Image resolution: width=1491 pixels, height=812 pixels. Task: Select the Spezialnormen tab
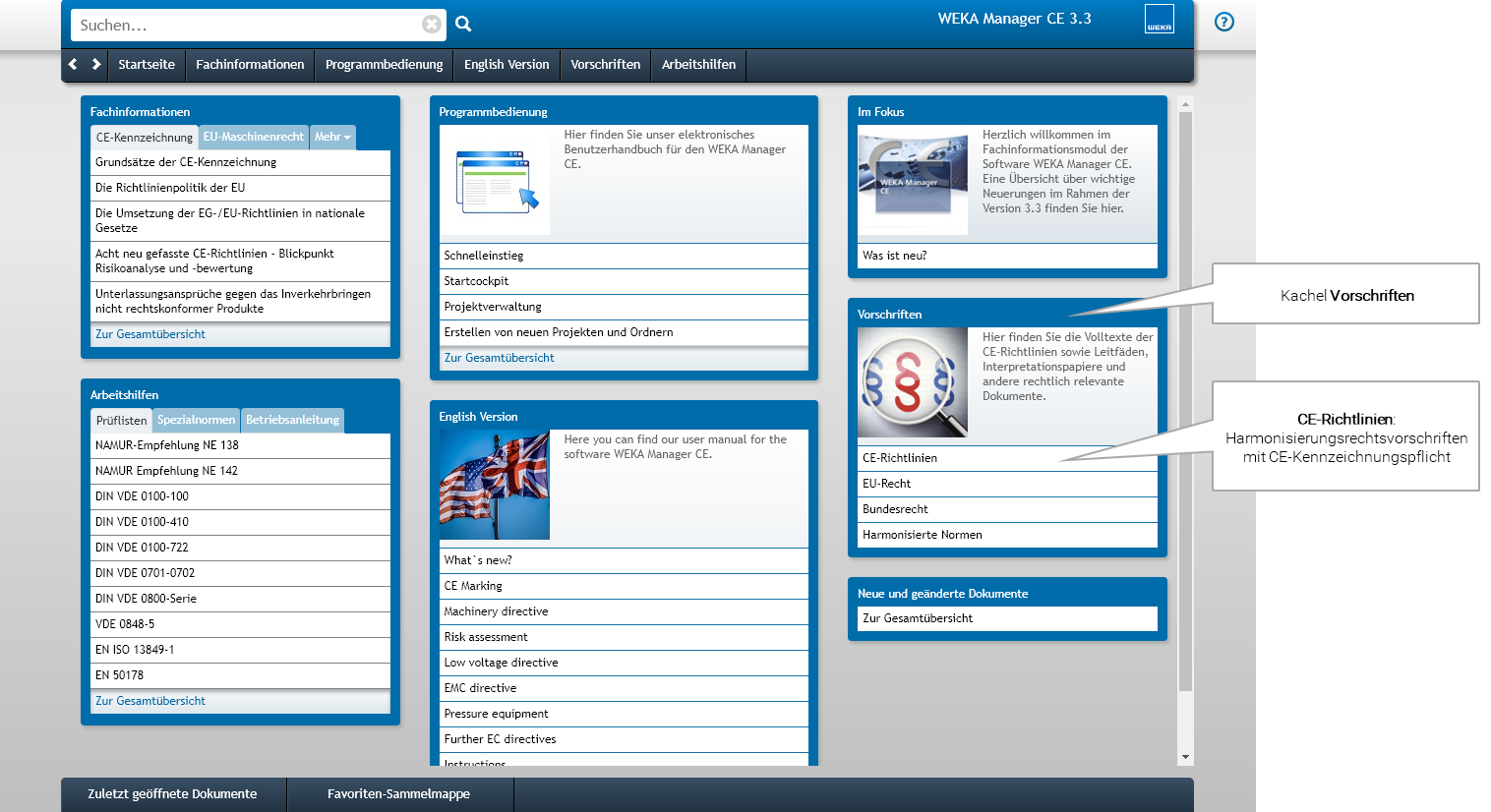point(196,421)
